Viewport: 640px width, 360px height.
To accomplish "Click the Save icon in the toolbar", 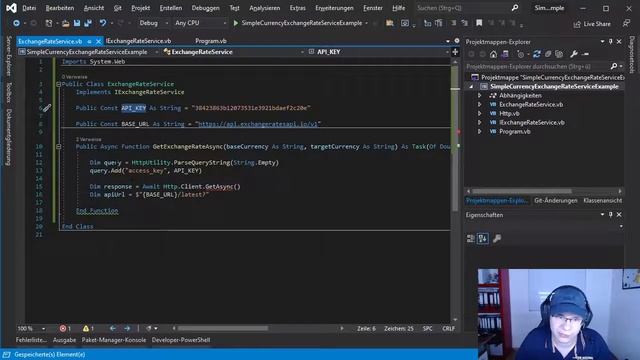I will click(77, 23).
